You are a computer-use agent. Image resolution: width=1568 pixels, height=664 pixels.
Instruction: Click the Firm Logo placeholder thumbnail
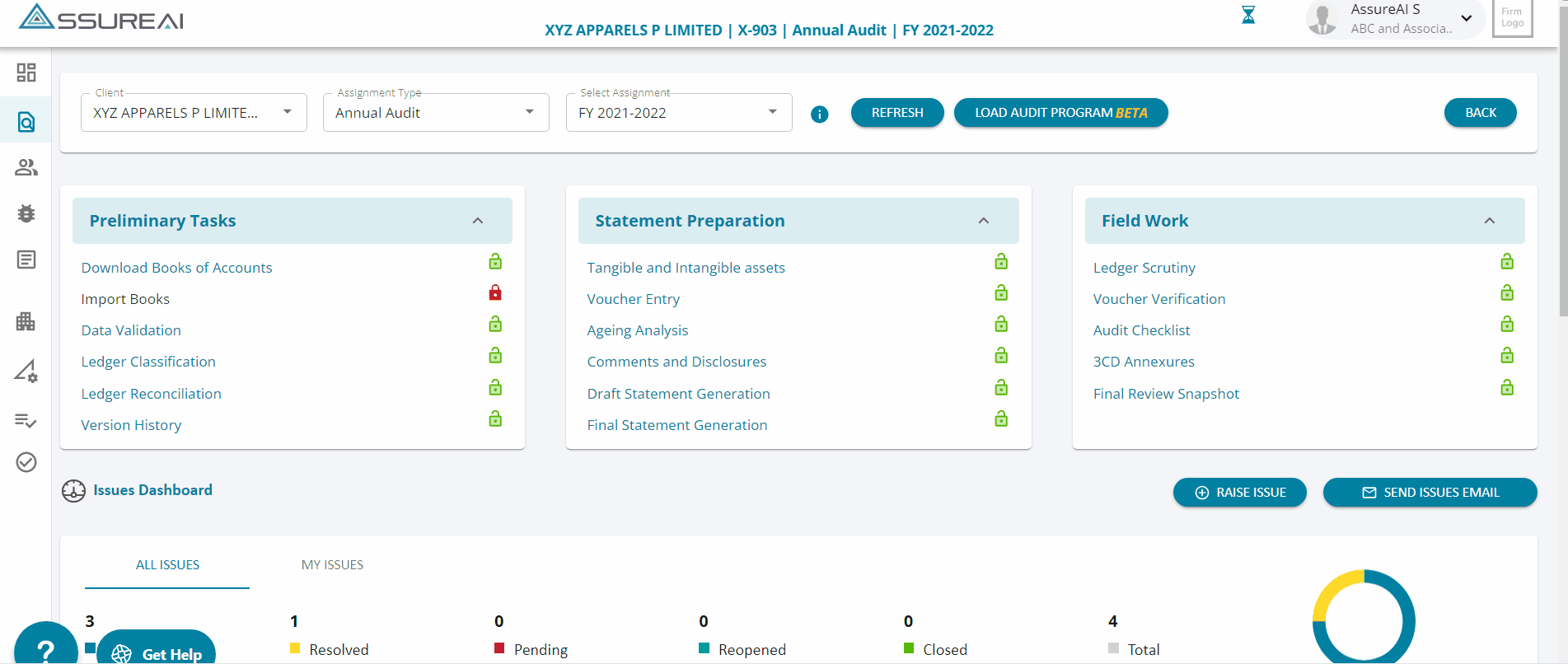tap(1512, 18)
